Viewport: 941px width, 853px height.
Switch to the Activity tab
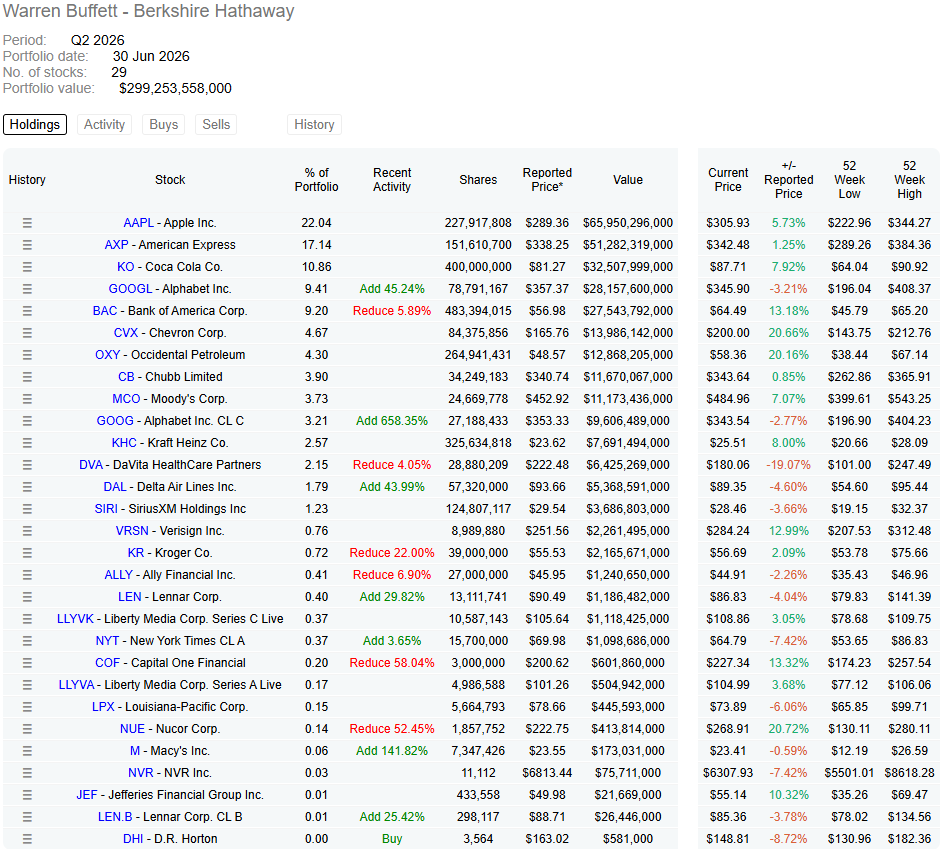pyautogui.click(x=104, y=124)
